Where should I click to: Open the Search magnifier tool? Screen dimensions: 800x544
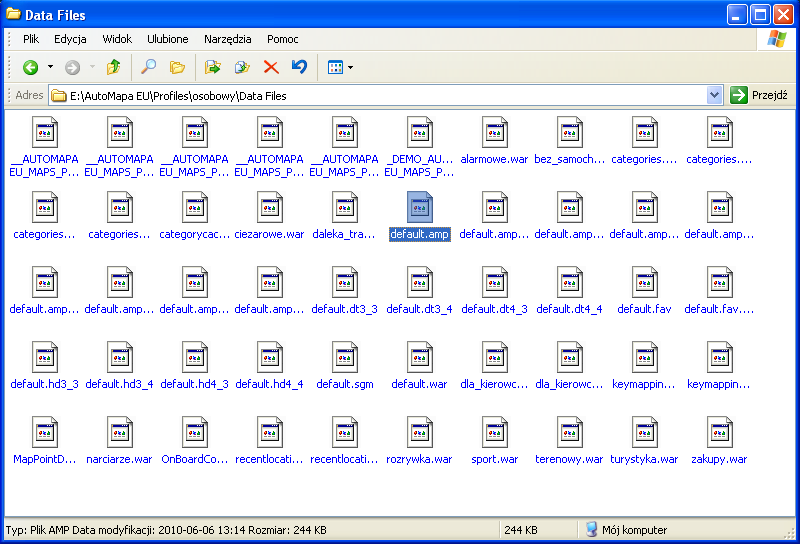point(148,67)
